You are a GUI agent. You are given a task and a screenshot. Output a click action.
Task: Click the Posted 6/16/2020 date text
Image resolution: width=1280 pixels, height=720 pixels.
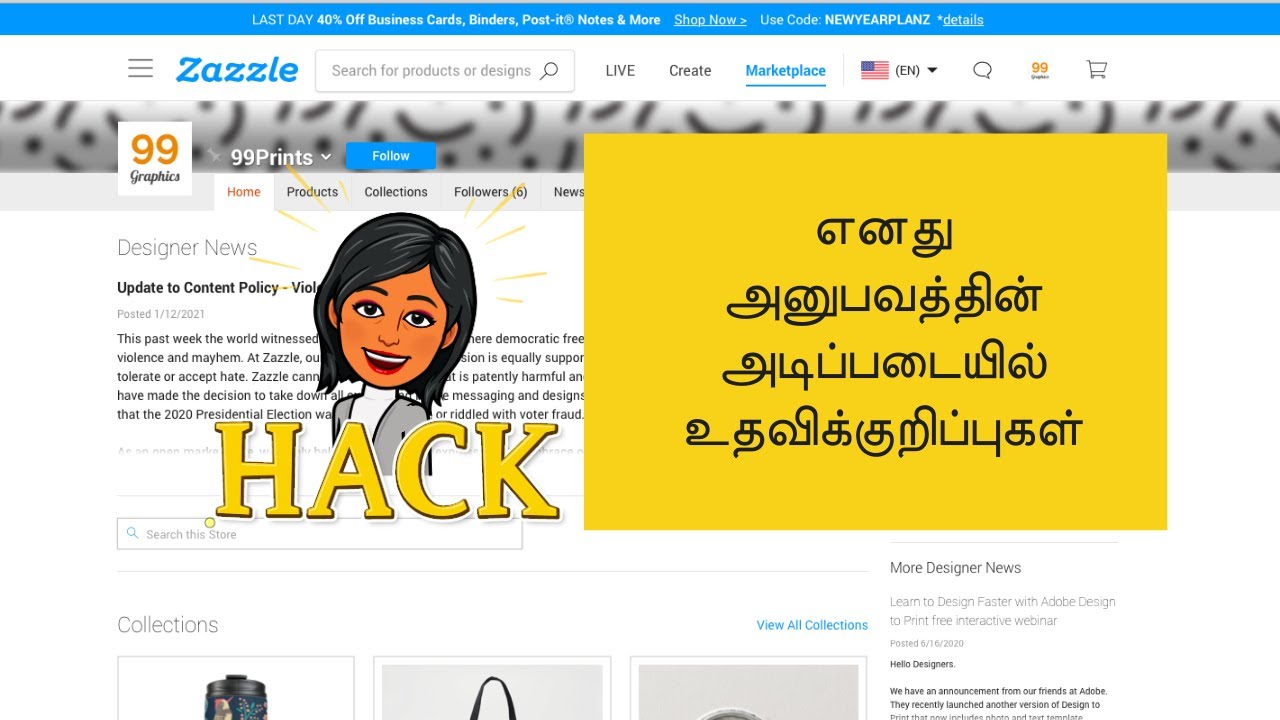tap(926, 644)
